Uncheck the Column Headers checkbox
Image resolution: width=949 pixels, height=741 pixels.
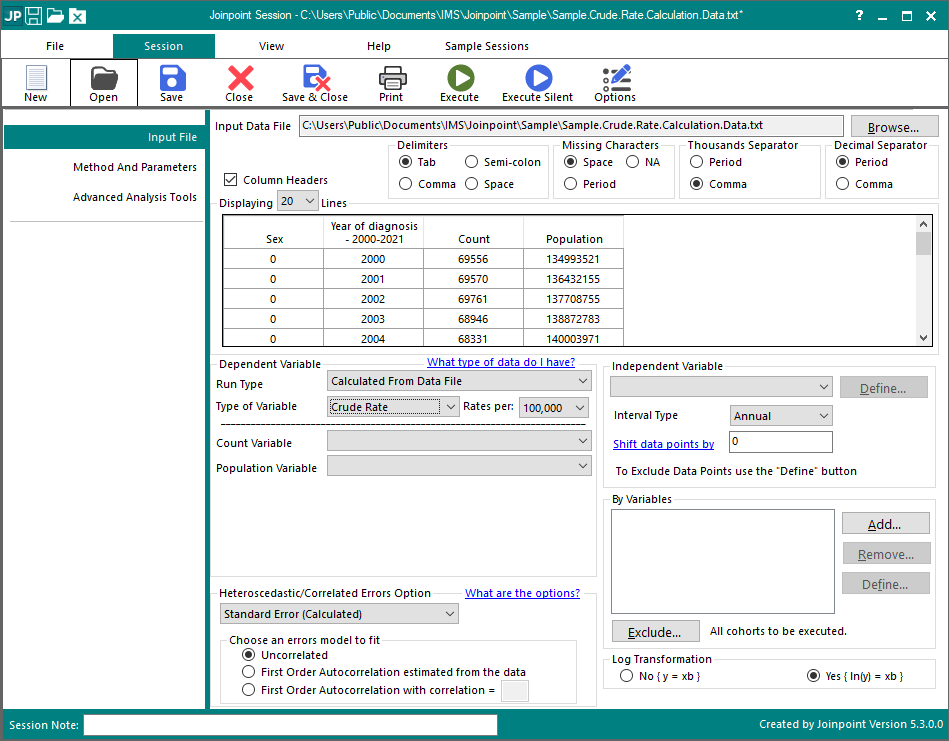click(231, 180)
